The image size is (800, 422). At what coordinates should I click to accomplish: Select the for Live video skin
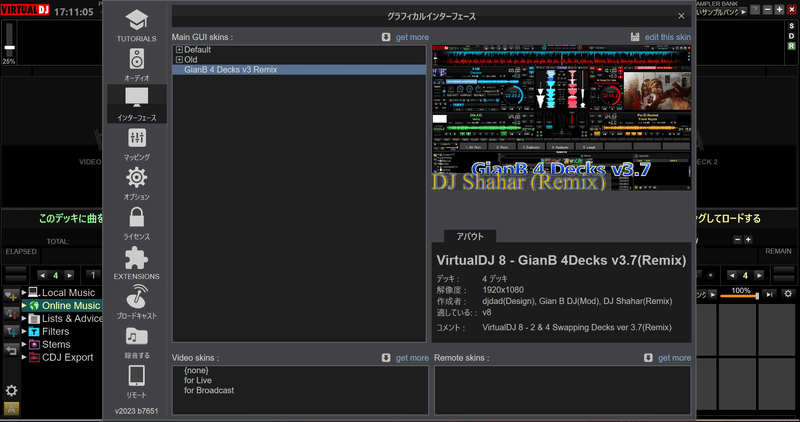[197, 380]
